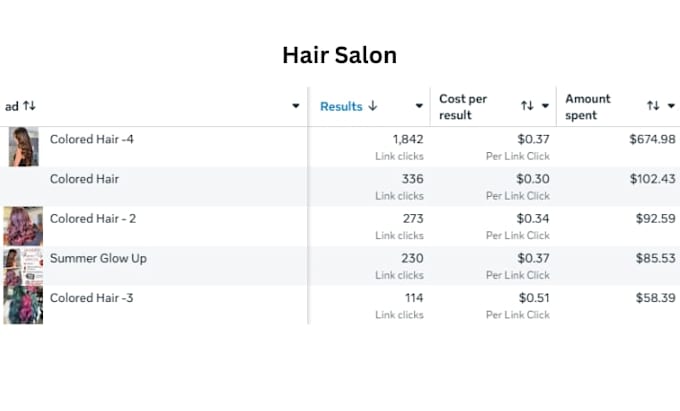Open the Summer Glow Up ad thumbnail

coord(23,266)
